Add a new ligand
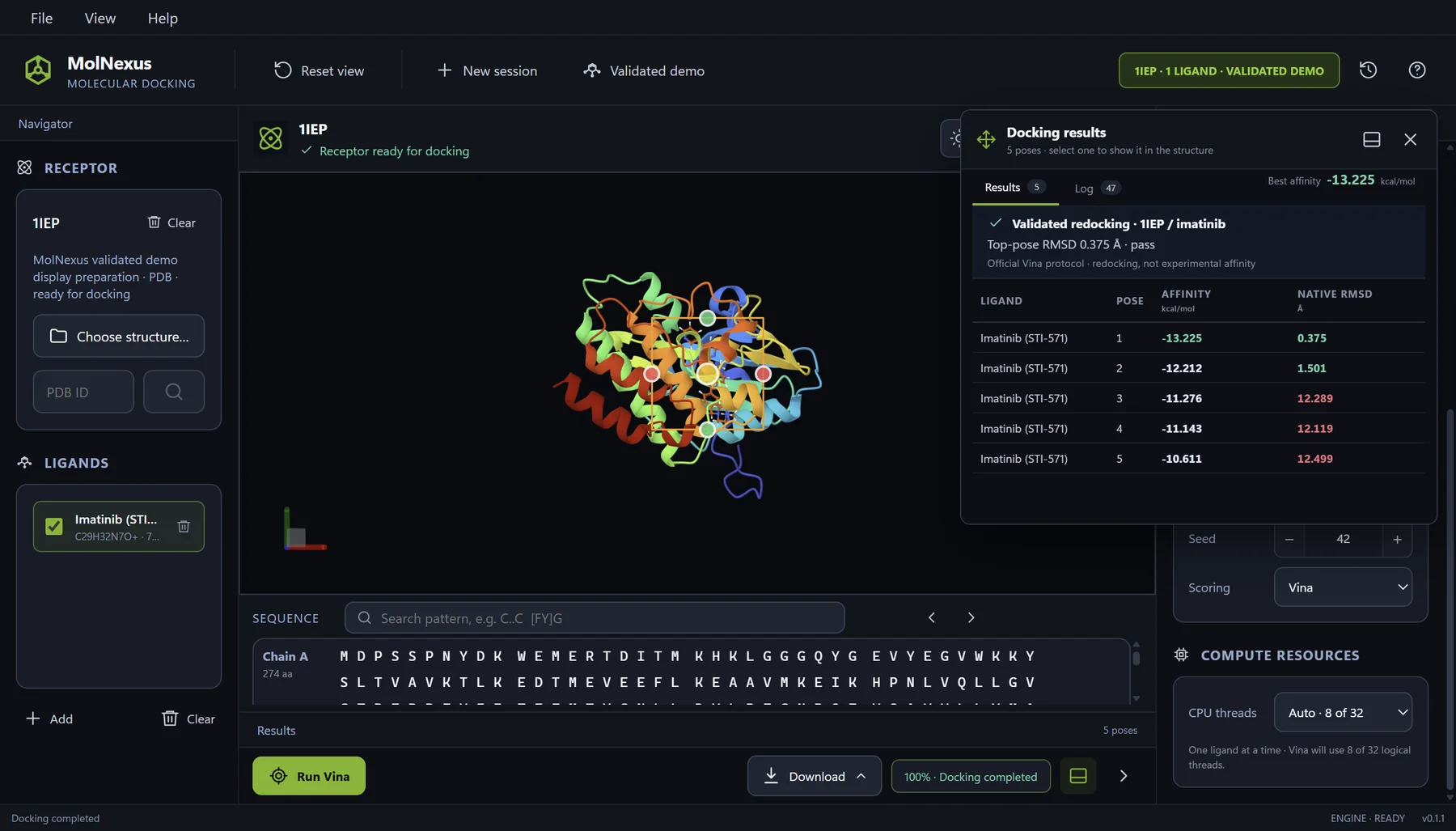1456x831 pixels. pyautogui.click(x=49, y=719)
